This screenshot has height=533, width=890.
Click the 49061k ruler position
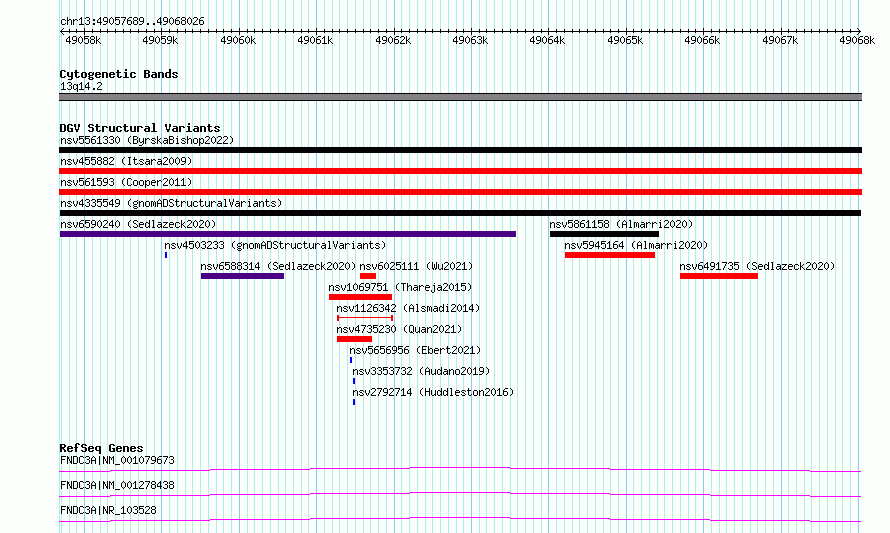click(316, 40)
